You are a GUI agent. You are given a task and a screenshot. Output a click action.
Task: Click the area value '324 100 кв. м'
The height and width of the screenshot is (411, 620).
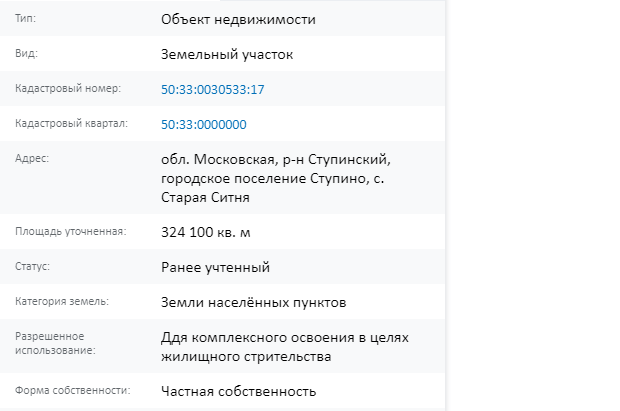tap(206, 232)
